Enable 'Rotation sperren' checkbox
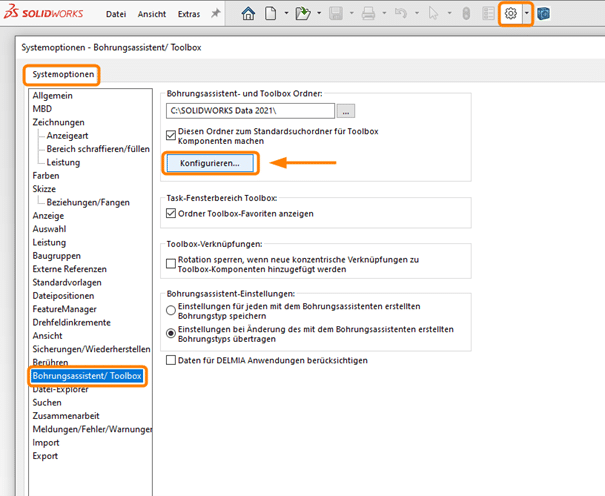605x496 pixels. pos(171,264)
